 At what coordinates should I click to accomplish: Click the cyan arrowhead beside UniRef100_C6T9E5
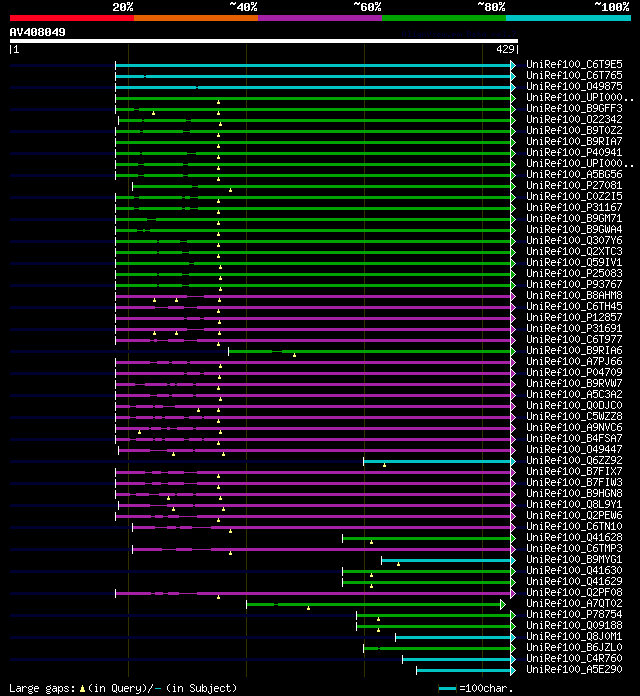coord(513,65)
